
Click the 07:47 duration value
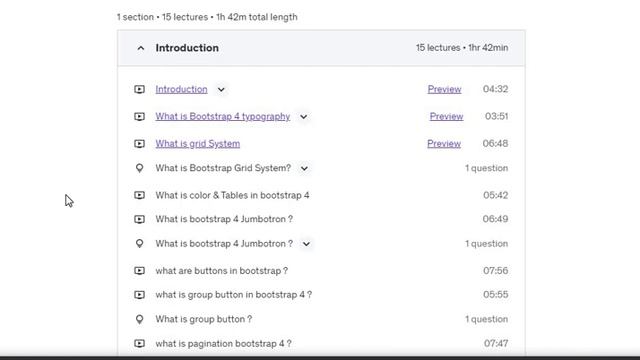coord(496,344)
